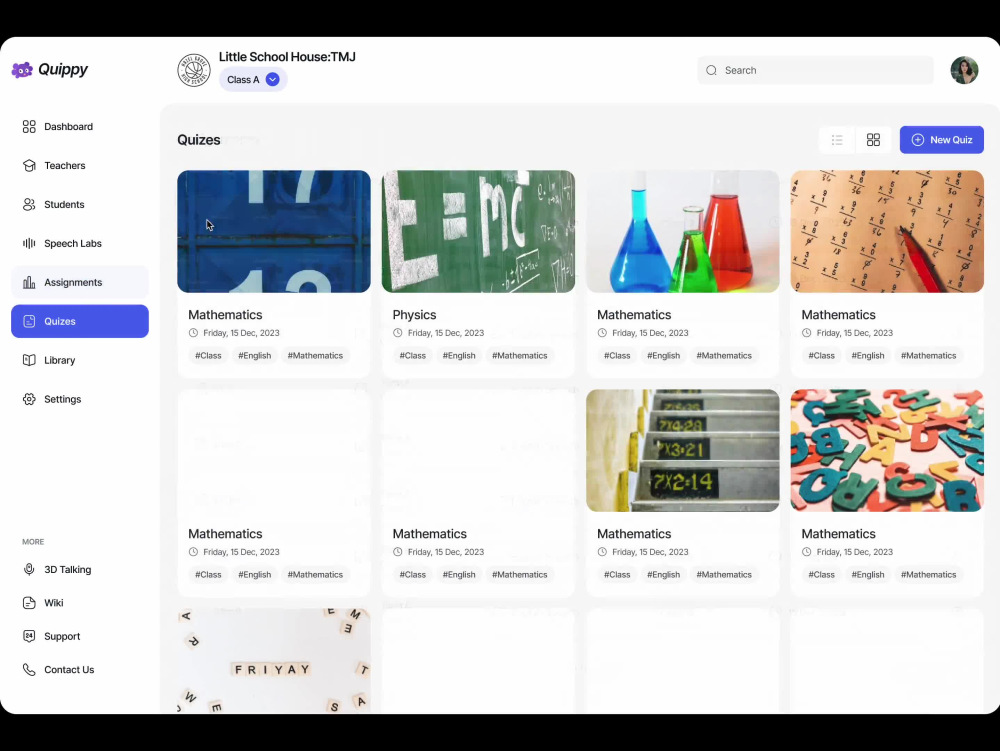Switch to grid view

coord(874,140)
